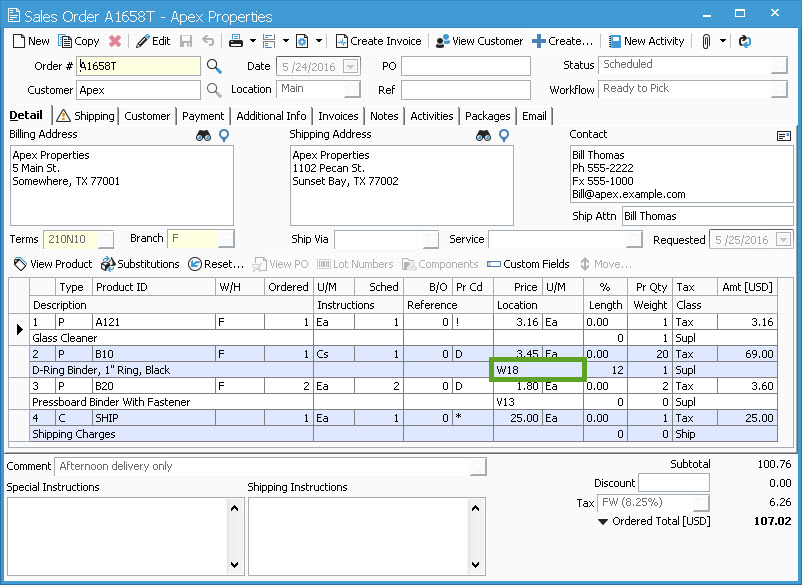The width and height of the screenshot is (802, 585).
Task: Open the Date calendar dropdown
Action: point(351,66)
